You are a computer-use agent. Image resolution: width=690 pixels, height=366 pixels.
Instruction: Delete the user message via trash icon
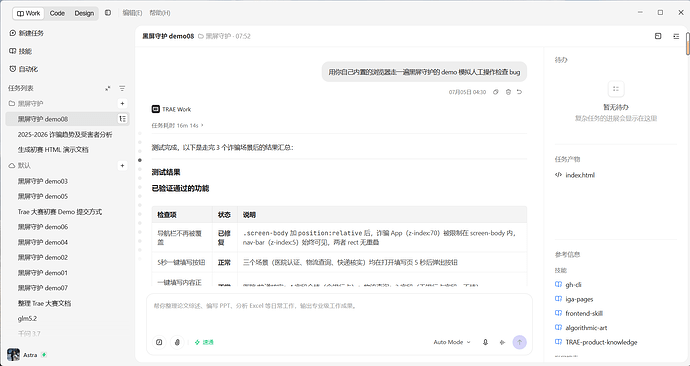(508, 92)
